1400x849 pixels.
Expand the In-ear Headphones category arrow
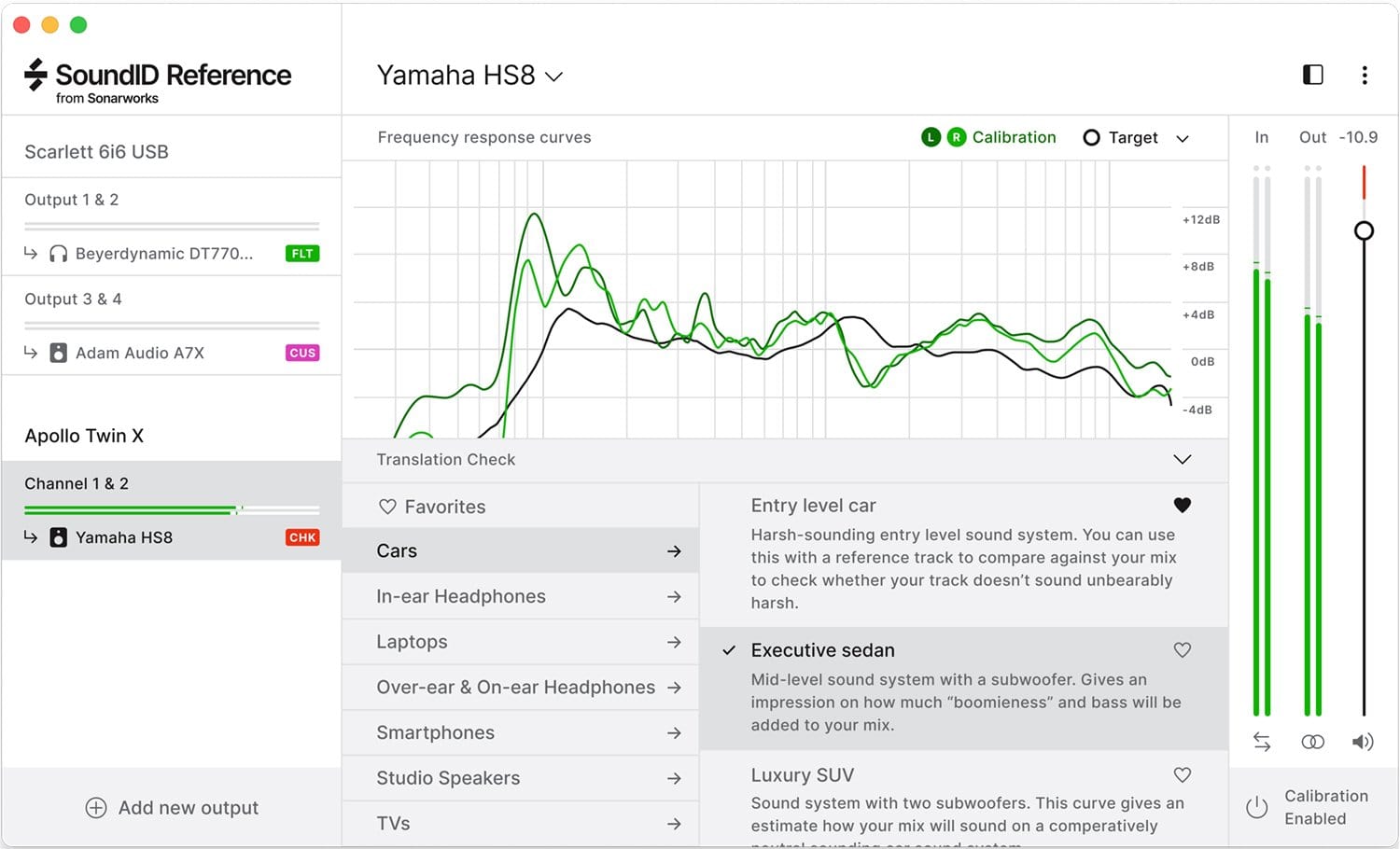674,596
